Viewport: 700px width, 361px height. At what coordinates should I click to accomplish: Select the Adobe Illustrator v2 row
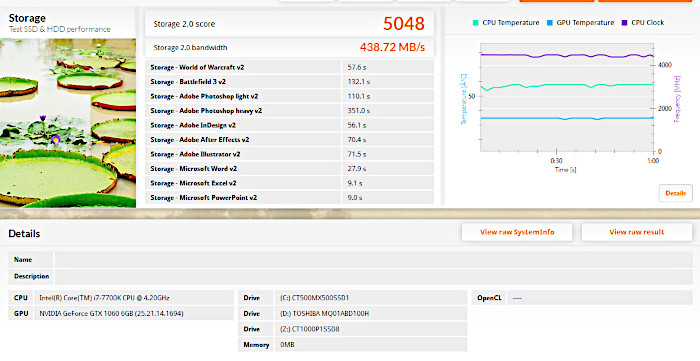289,154
